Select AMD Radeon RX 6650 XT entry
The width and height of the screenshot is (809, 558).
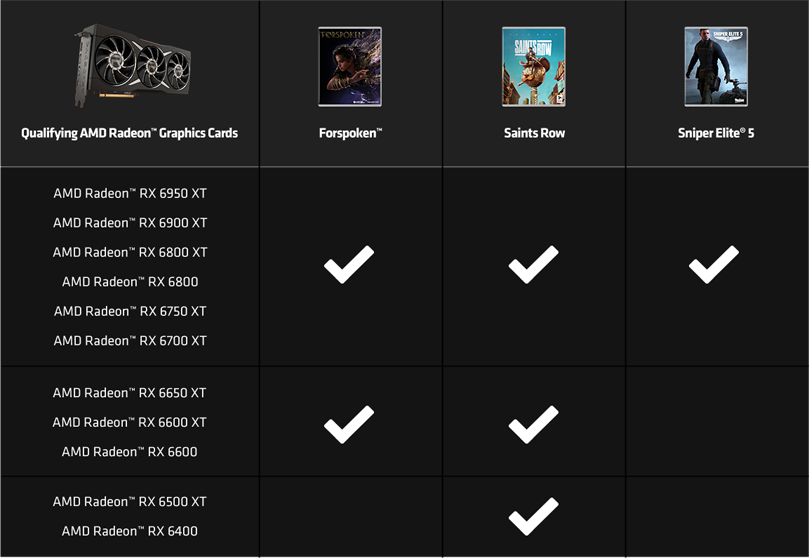[130, 392]
